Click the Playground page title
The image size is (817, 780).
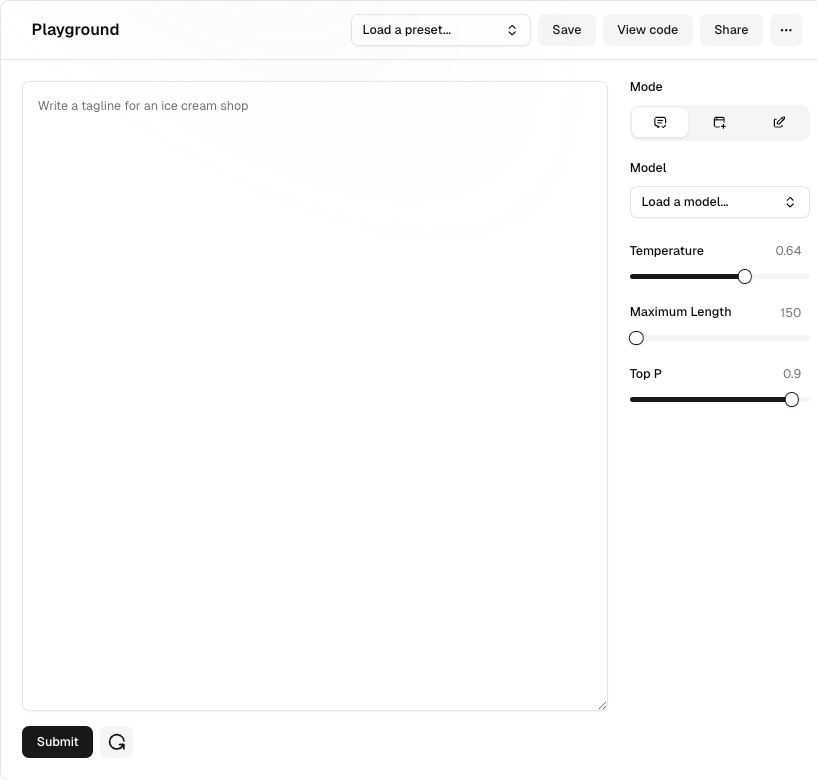[75, 30]
